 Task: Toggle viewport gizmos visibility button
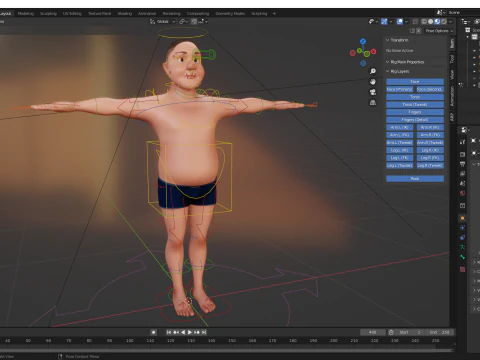click(x=384, y=21)
